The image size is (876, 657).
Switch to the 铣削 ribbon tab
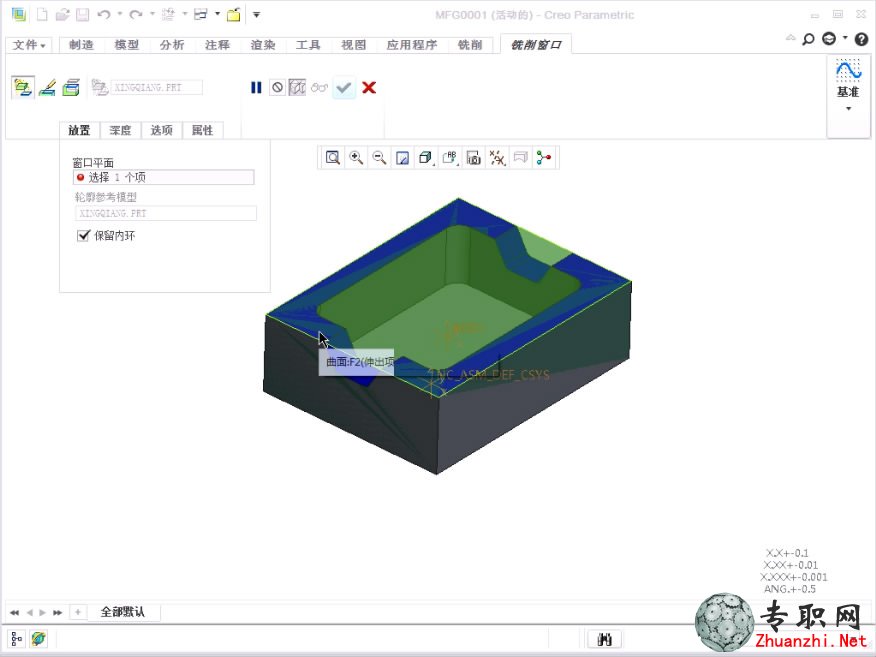(x=470, y=45)
